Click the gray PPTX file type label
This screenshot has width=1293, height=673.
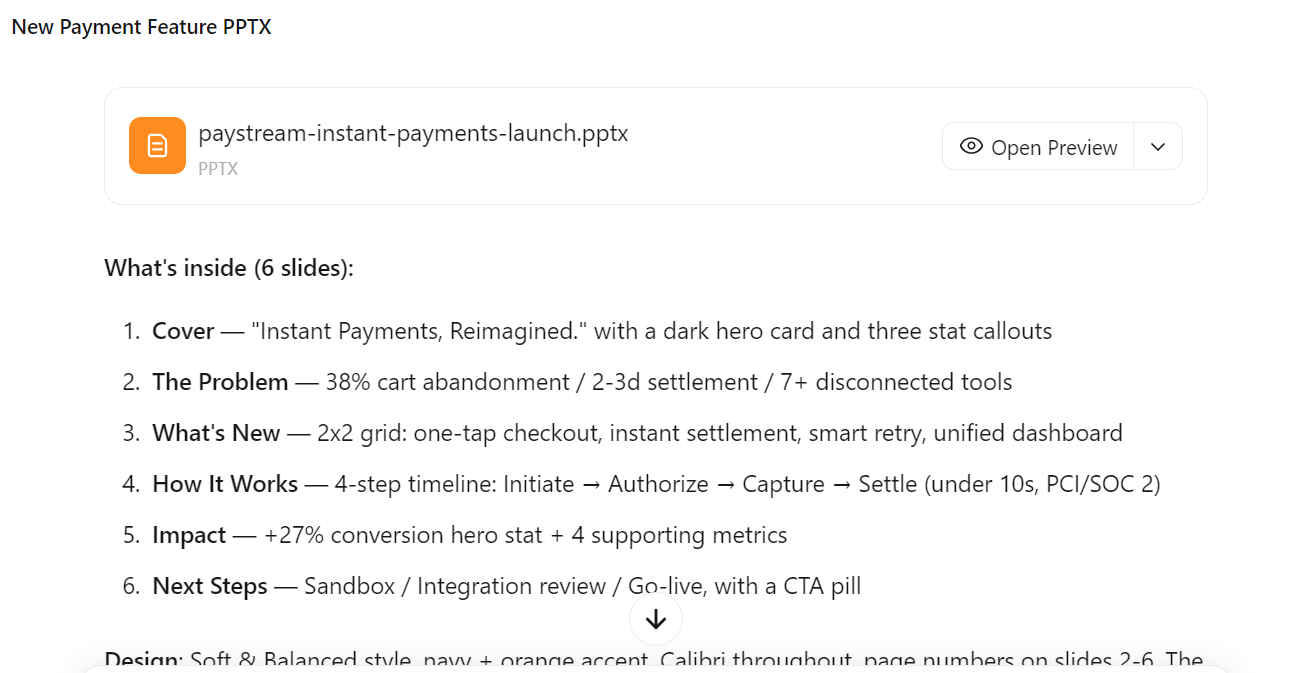coord(218,168)
